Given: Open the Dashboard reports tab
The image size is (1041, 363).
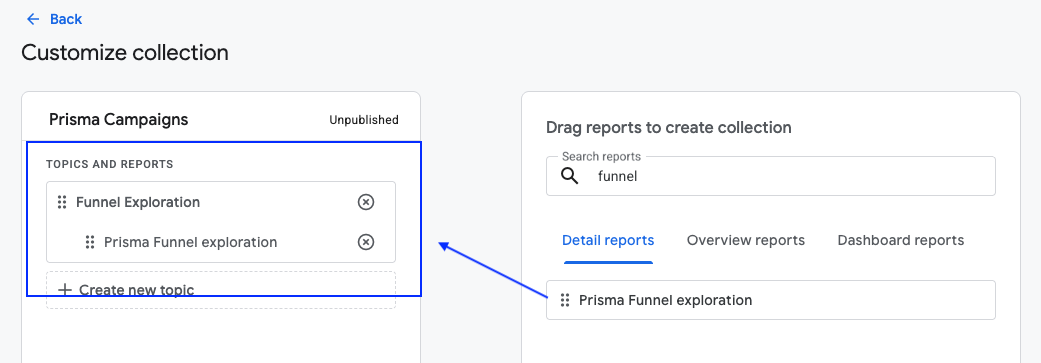Looking at the screenshot, I should click(x=900, y=240).
